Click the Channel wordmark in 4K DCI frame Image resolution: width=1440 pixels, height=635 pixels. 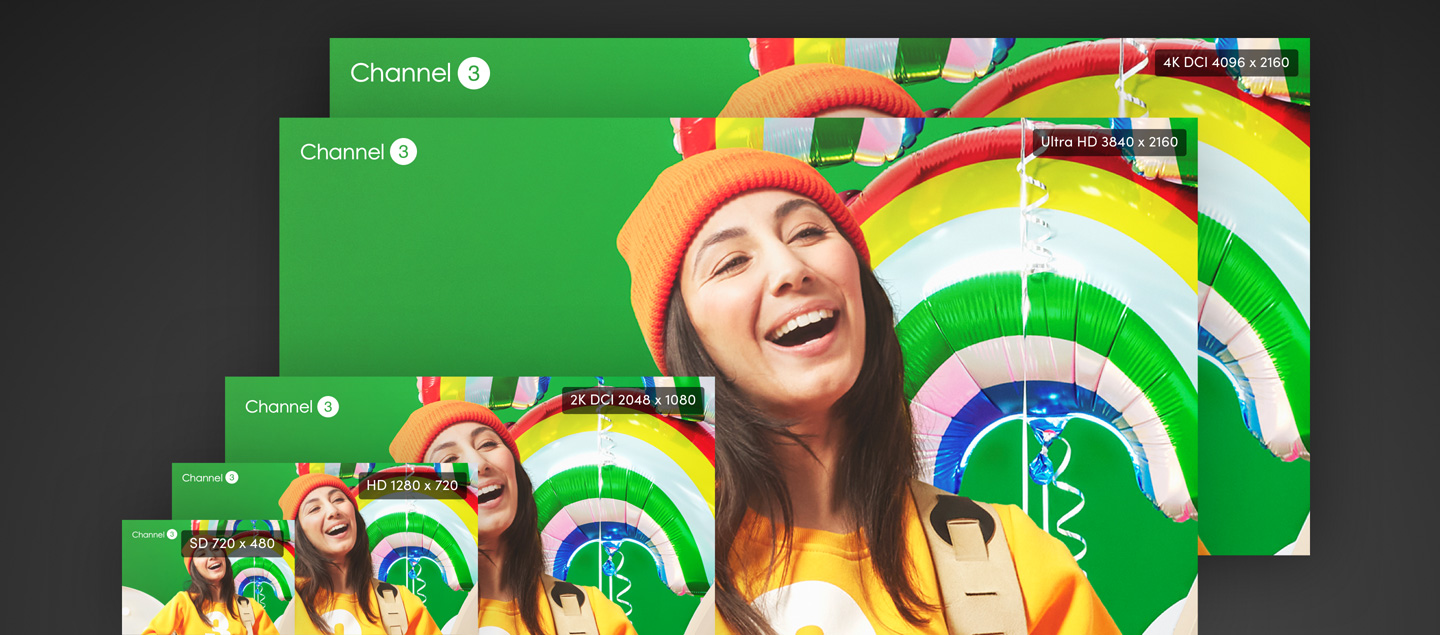click(400, 73)
